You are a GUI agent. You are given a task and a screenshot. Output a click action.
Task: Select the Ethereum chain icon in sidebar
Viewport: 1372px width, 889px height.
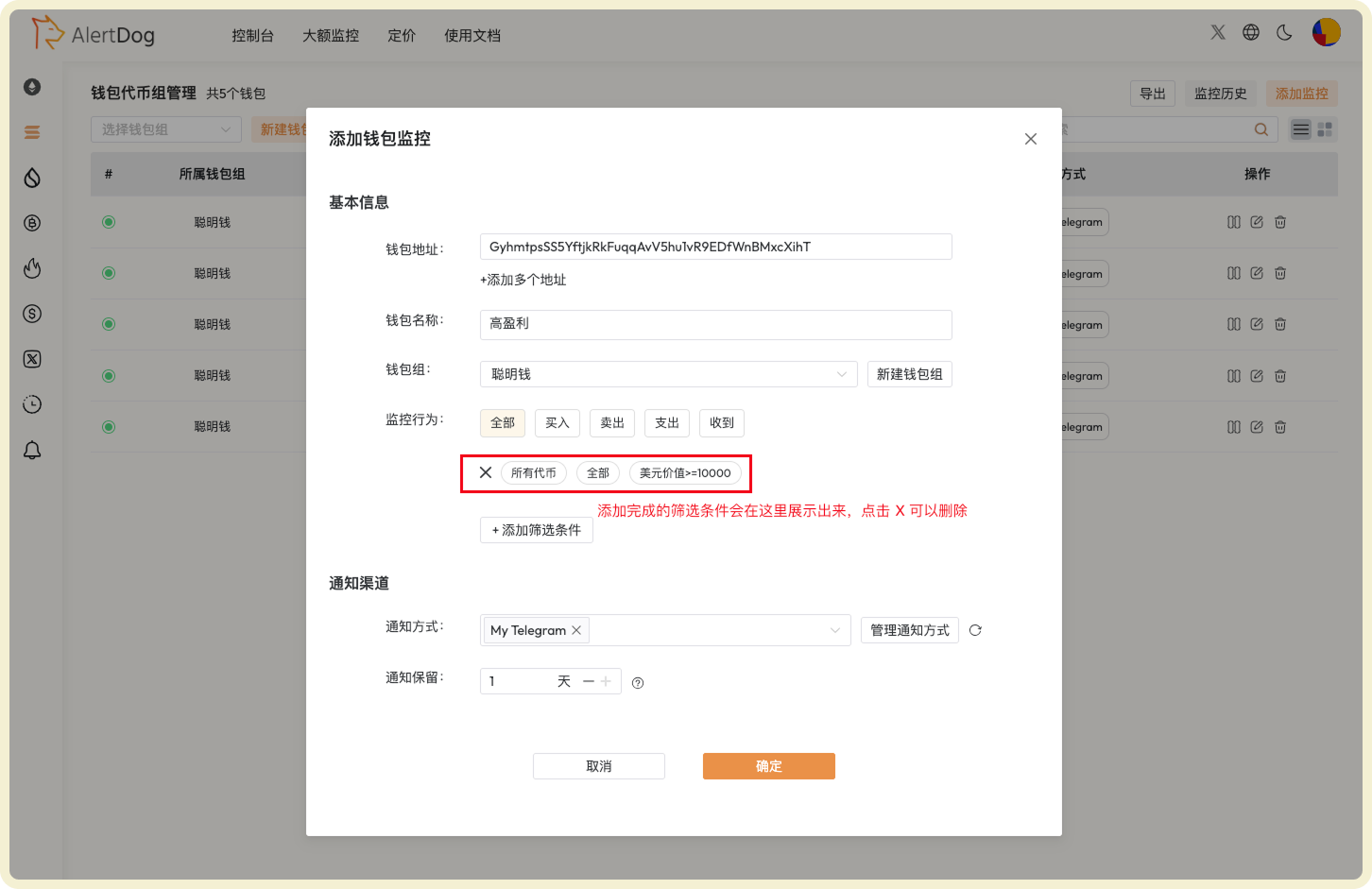pos(32,87)
